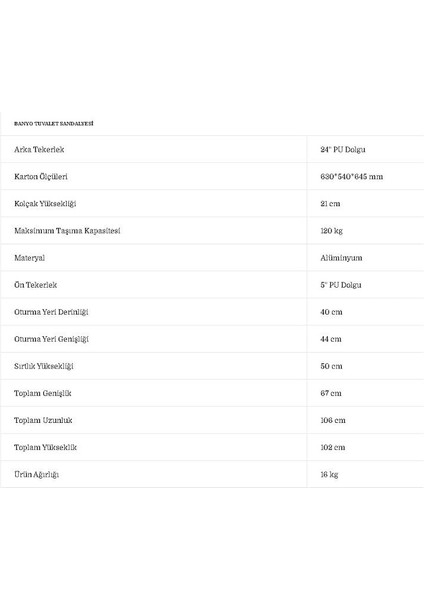Select the Oturma Yeri Genişliği label
This screenshot has width=424, height=600.
point(51,339)
